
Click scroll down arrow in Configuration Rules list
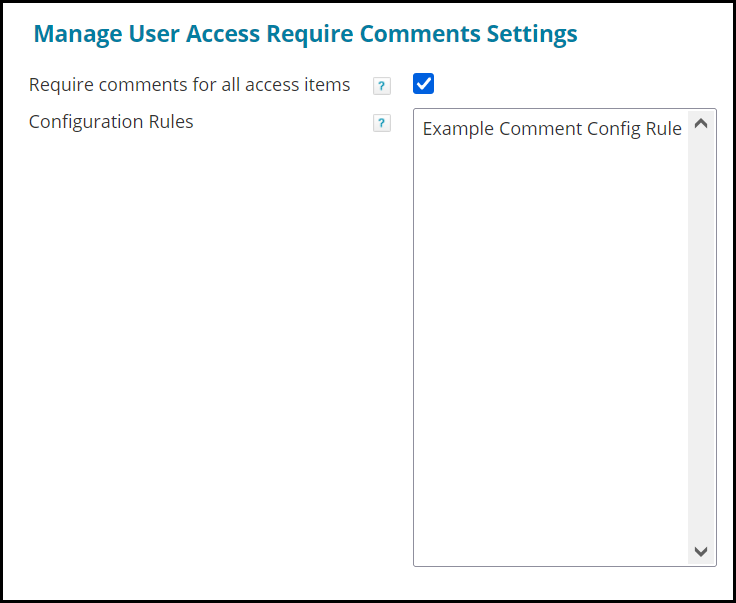tap(700, 551)
